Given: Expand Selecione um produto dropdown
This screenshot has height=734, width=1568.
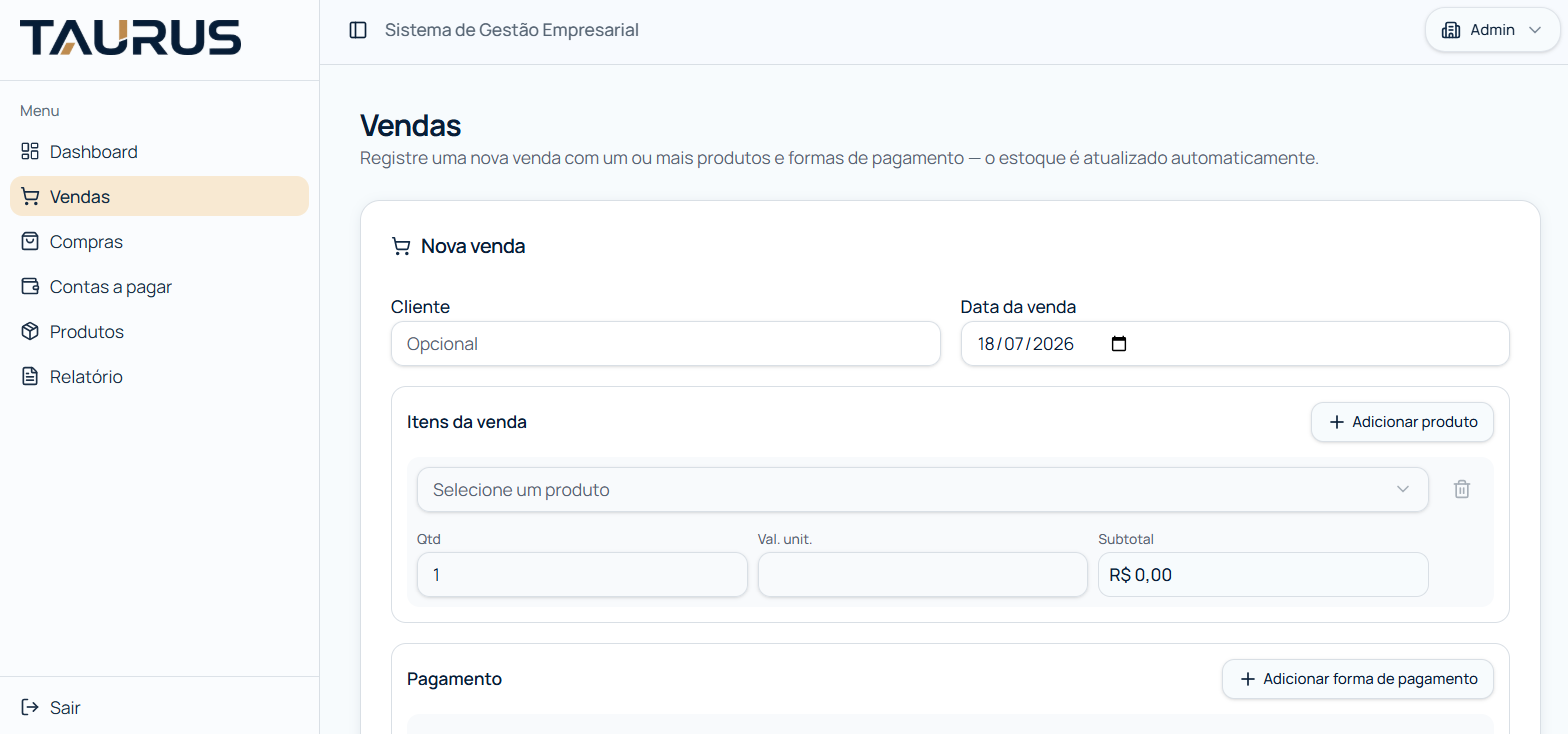Looking at the screenshot, I should (x=922, y=490).
